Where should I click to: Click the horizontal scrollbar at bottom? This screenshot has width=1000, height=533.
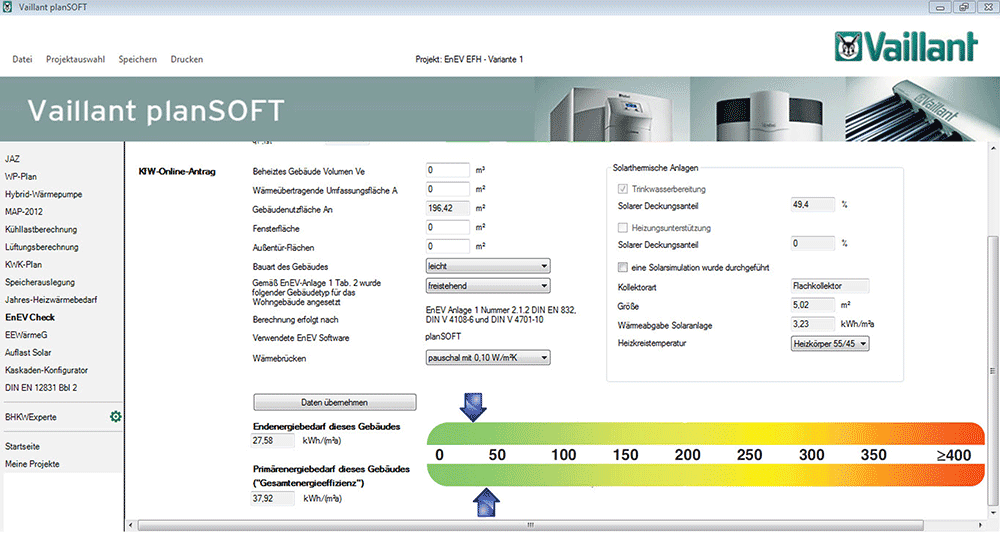(529, 525)
